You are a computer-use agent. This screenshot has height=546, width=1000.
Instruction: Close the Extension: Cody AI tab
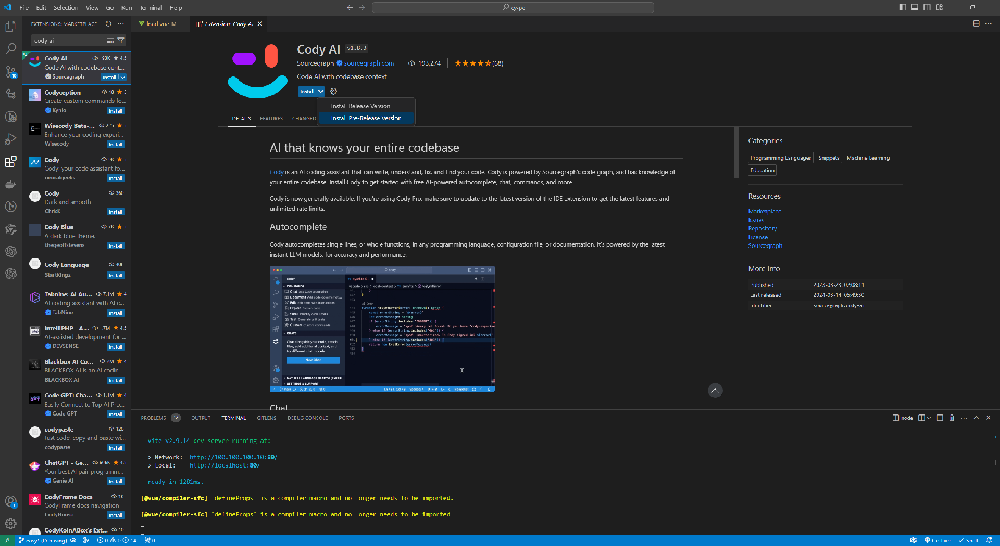(x=260, y=24)
